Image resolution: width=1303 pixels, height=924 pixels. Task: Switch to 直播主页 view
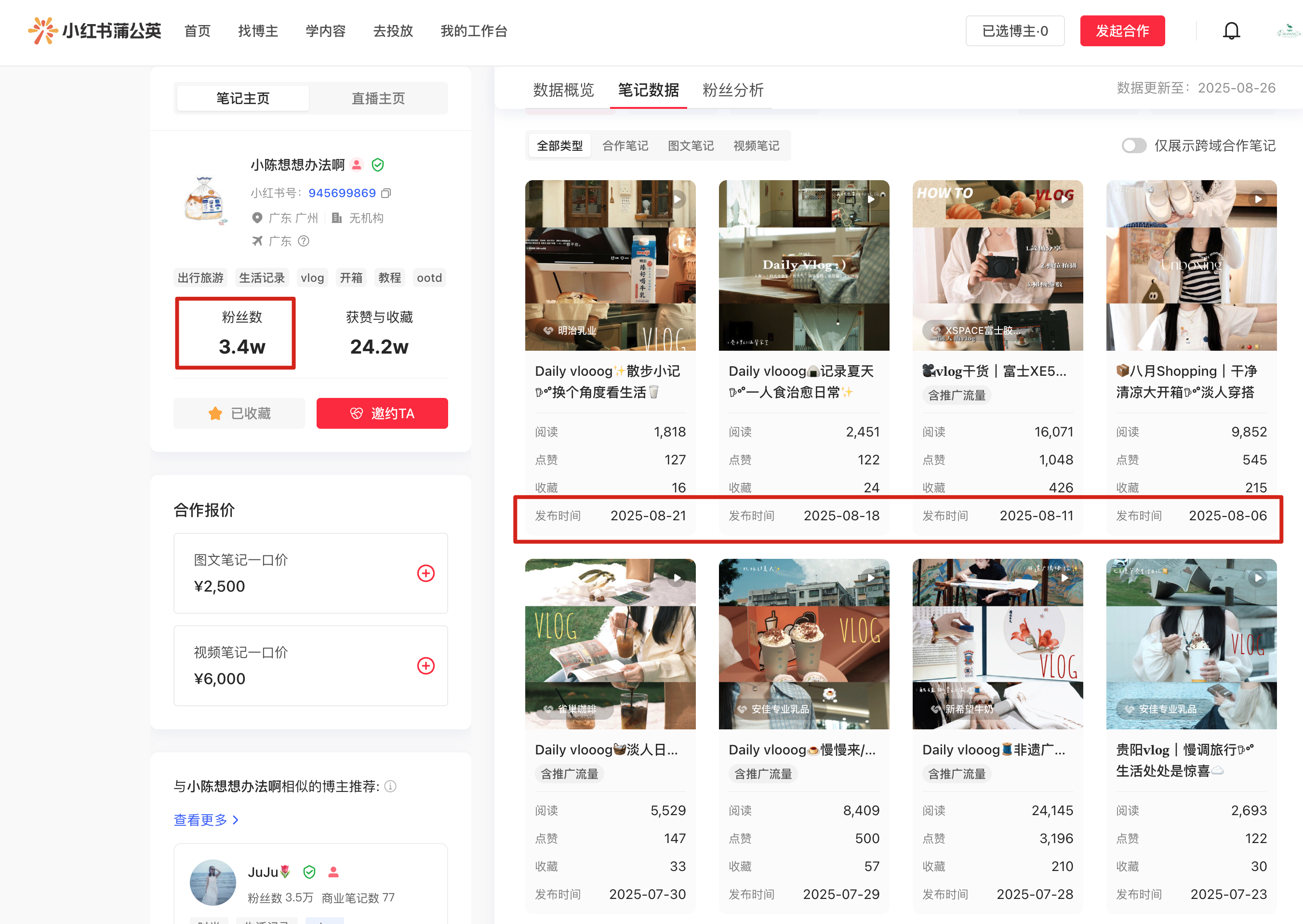click(378, 98)
